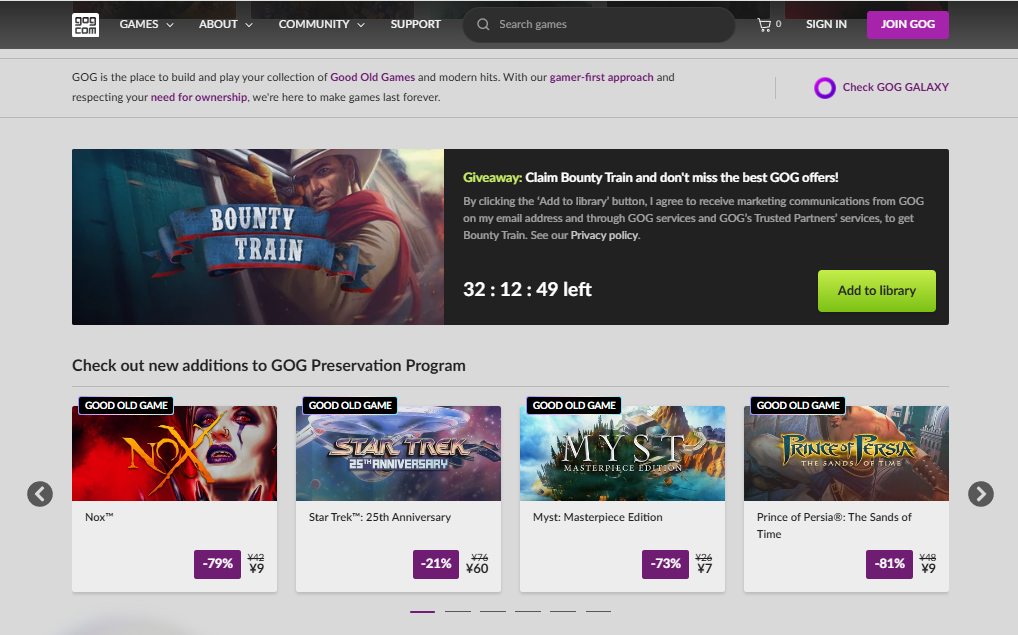Focus the Search games field

click(599, 25)
